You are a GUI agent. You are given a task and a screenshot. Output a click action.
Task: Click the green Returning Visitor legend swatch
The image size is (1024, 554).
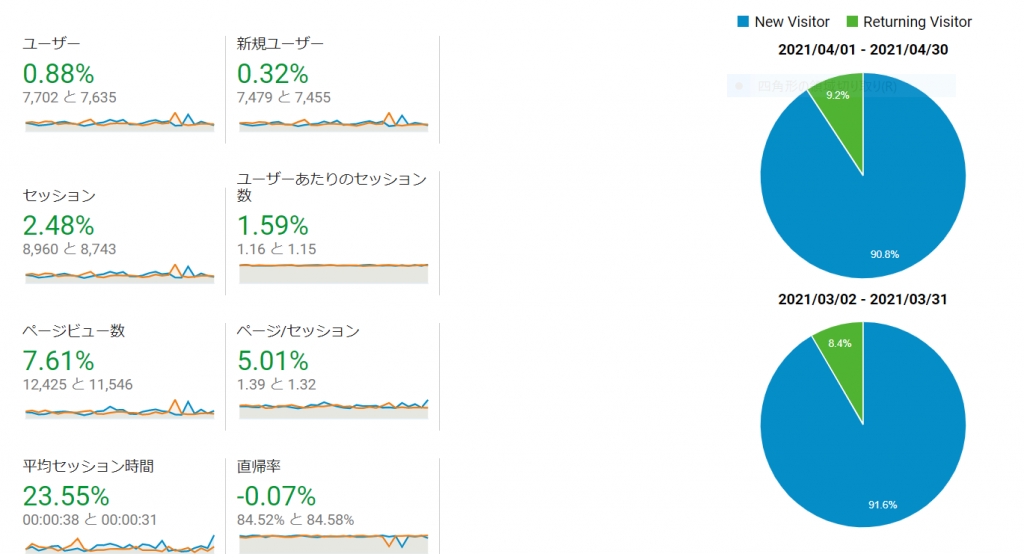click(x=853, y=22)
